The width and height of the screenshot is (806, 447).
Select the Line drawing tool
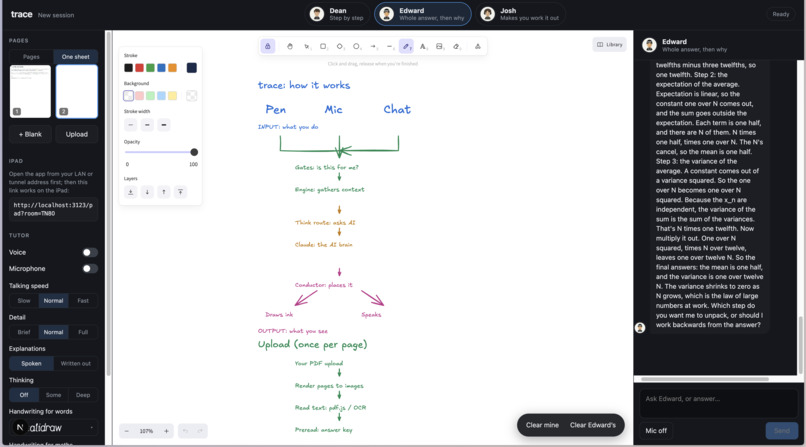(390, 46)
